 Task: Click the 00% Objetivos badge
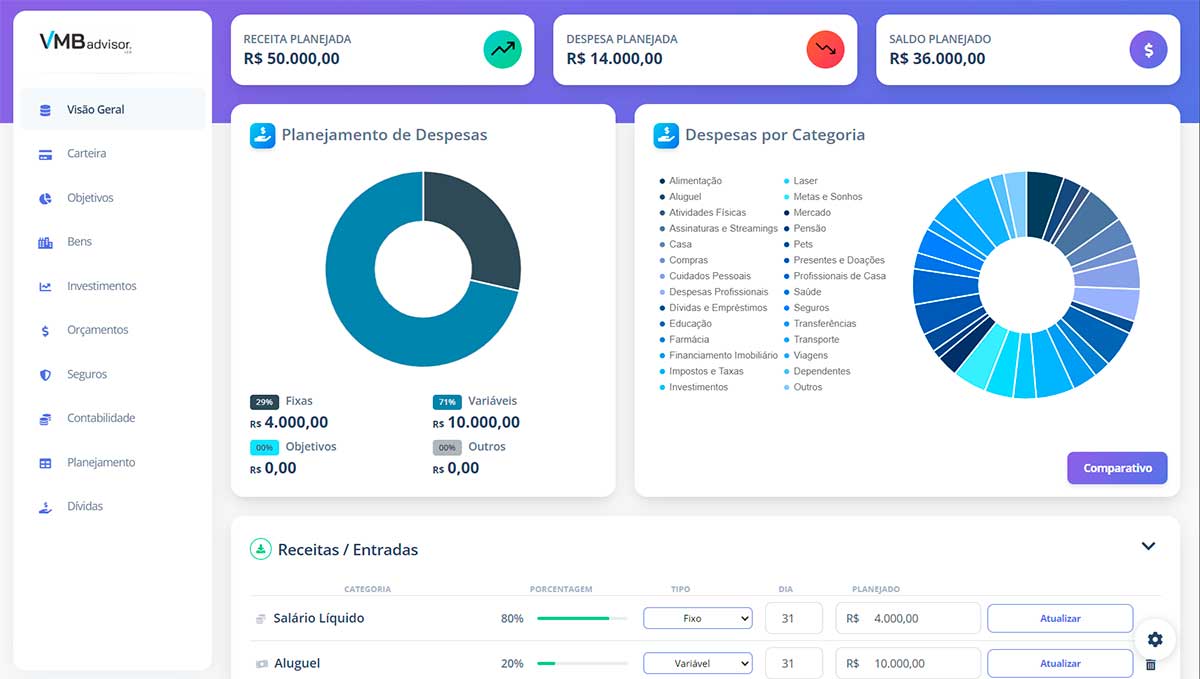click(264, 448)
